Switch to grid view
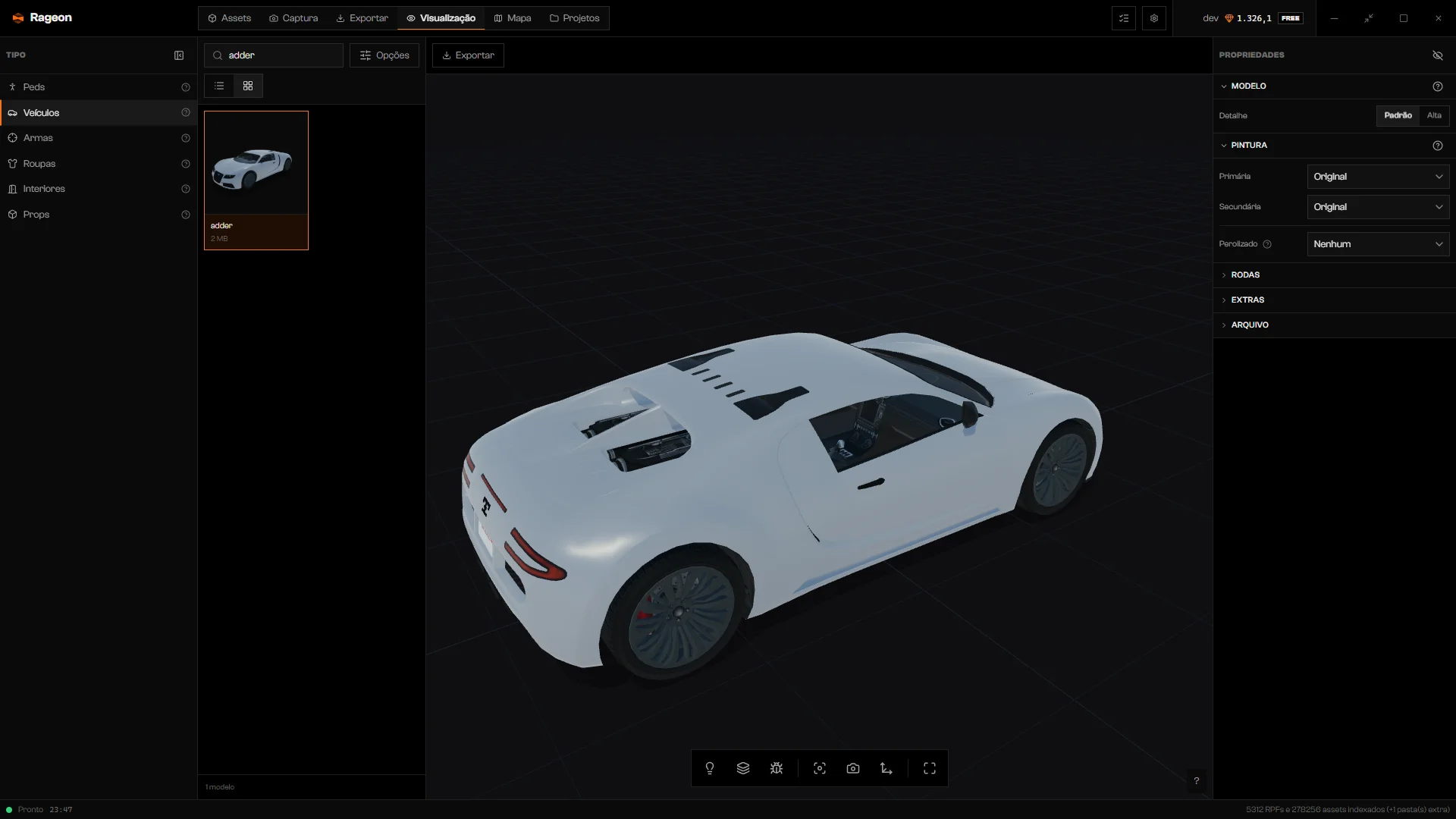The width and height of the screenshot is (1456, 819). click(x=248, y=86)
